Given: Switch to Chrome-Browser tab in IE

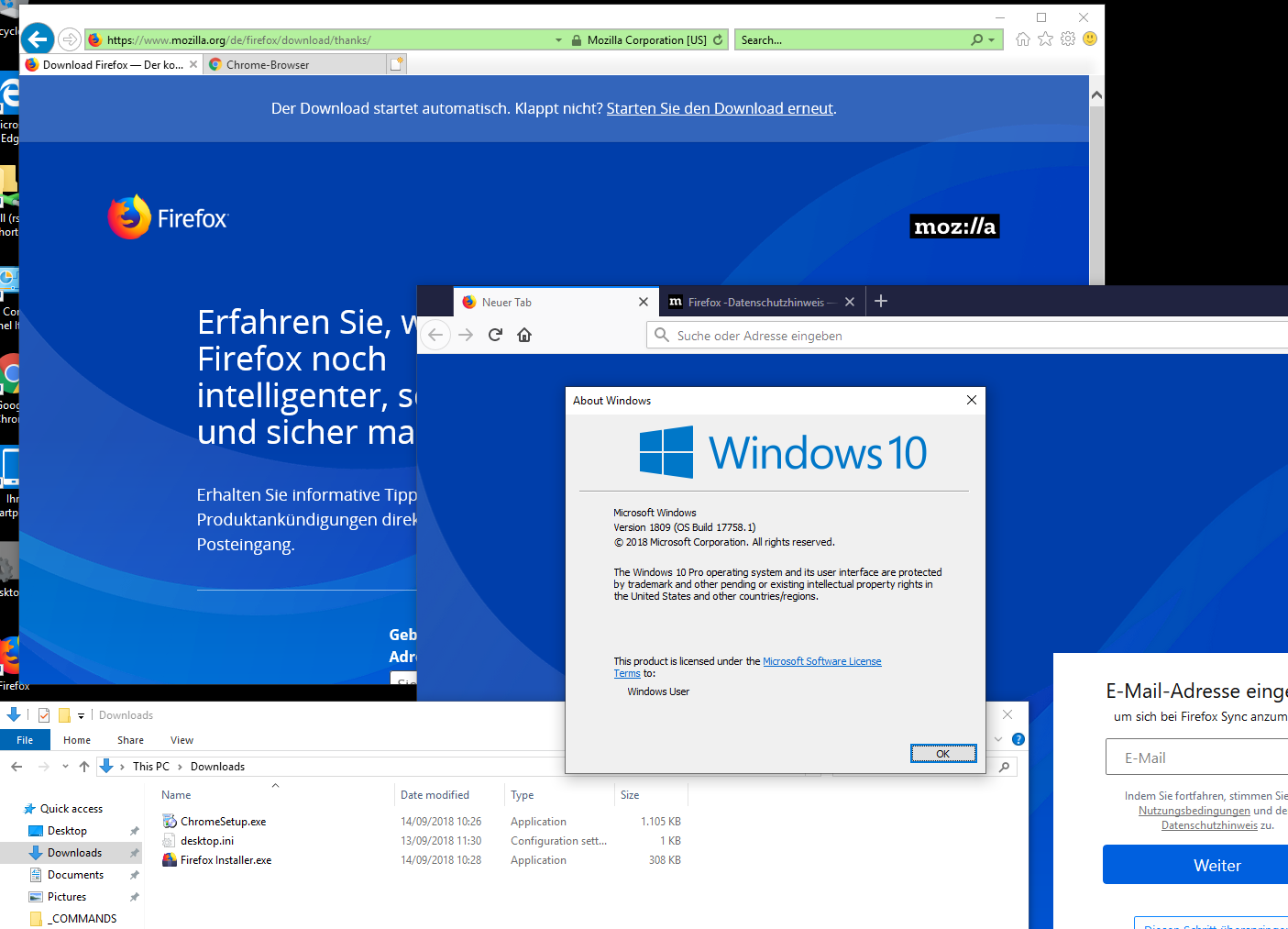Looking at the screenshot, I should tap(294, 65).
